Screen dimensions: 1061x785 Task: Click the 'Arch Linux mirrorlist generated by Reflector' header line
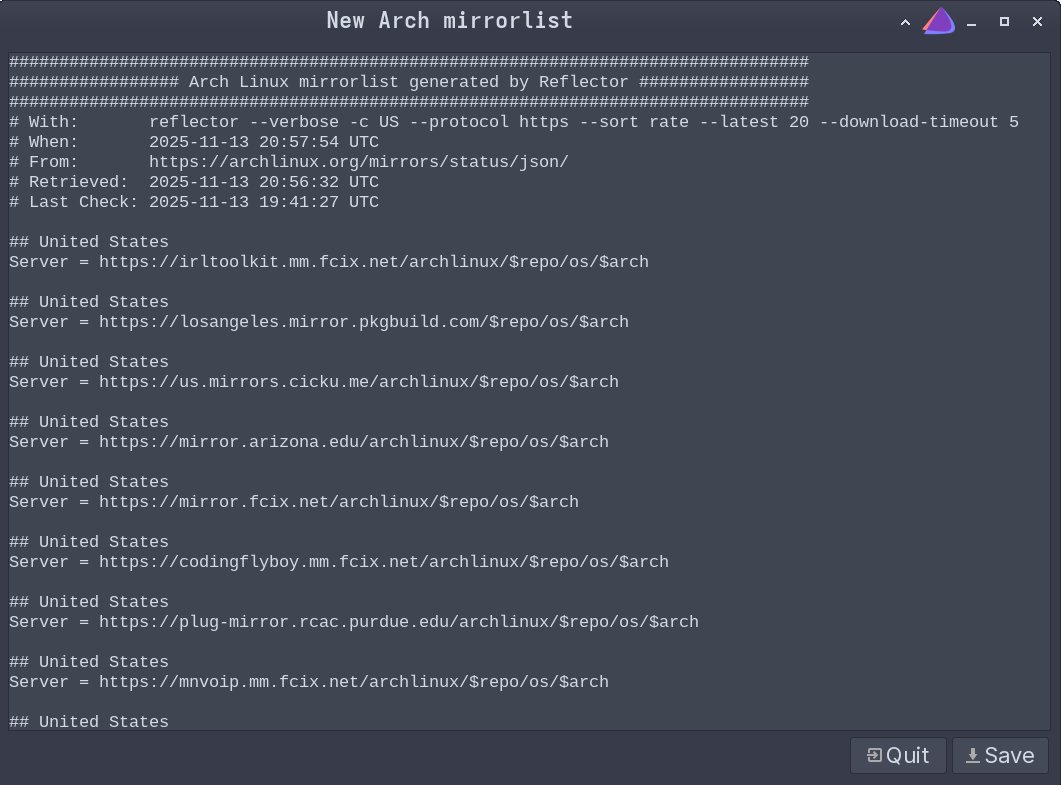coord(409,82)
